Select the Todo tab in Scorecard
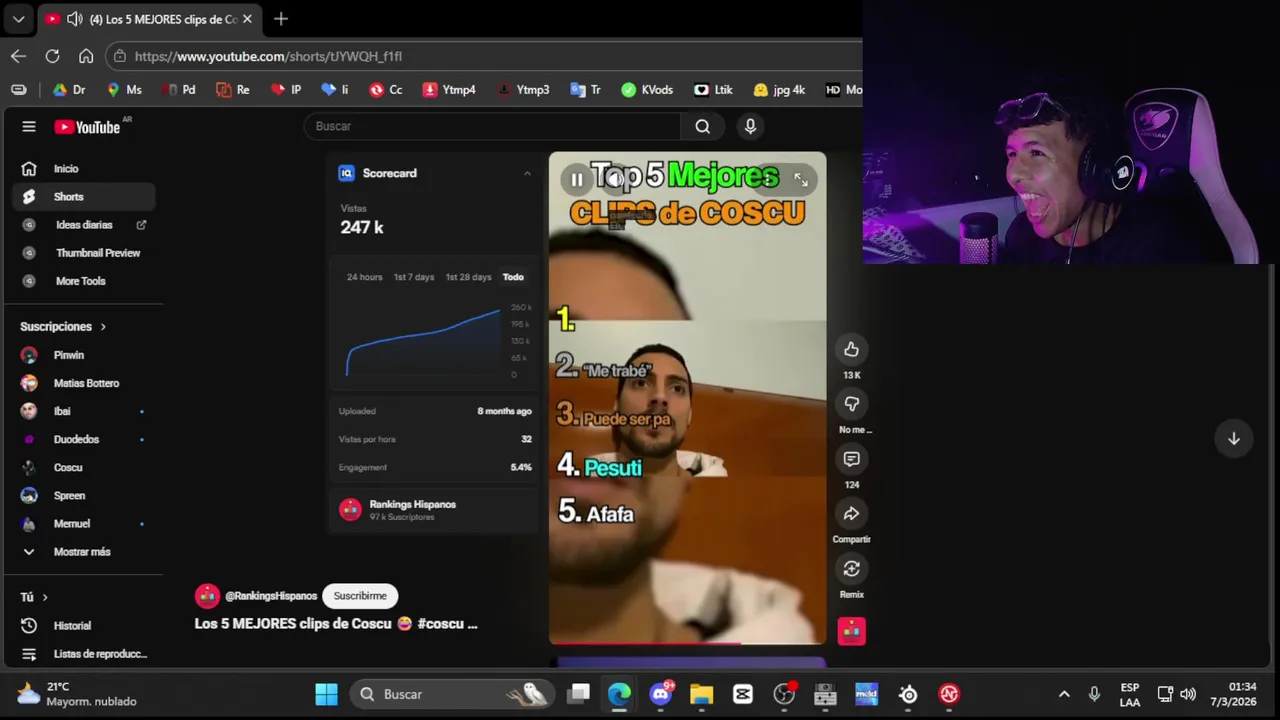Image resolution: width=1280 pixels, height=720 pixels. [x=513, y=277]
